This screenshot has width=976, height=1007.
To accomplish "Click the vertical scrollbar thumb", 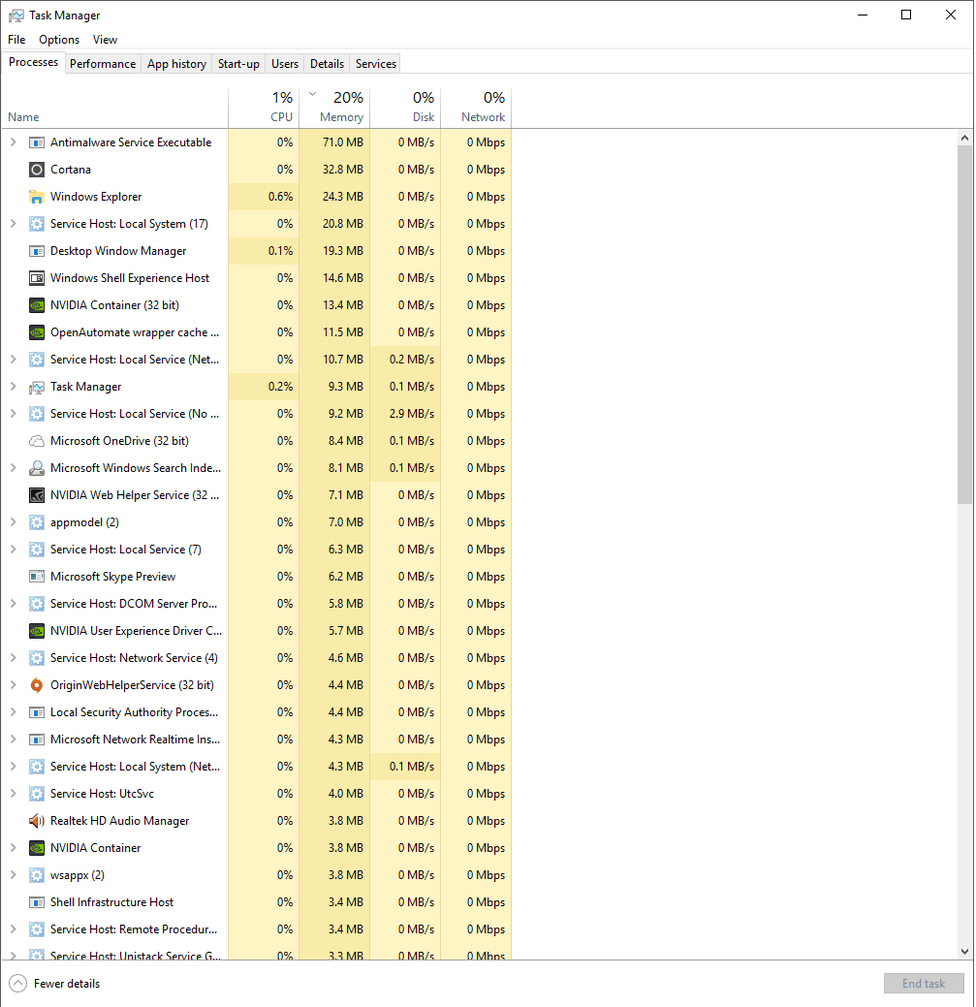I will [x=964, y=324].
